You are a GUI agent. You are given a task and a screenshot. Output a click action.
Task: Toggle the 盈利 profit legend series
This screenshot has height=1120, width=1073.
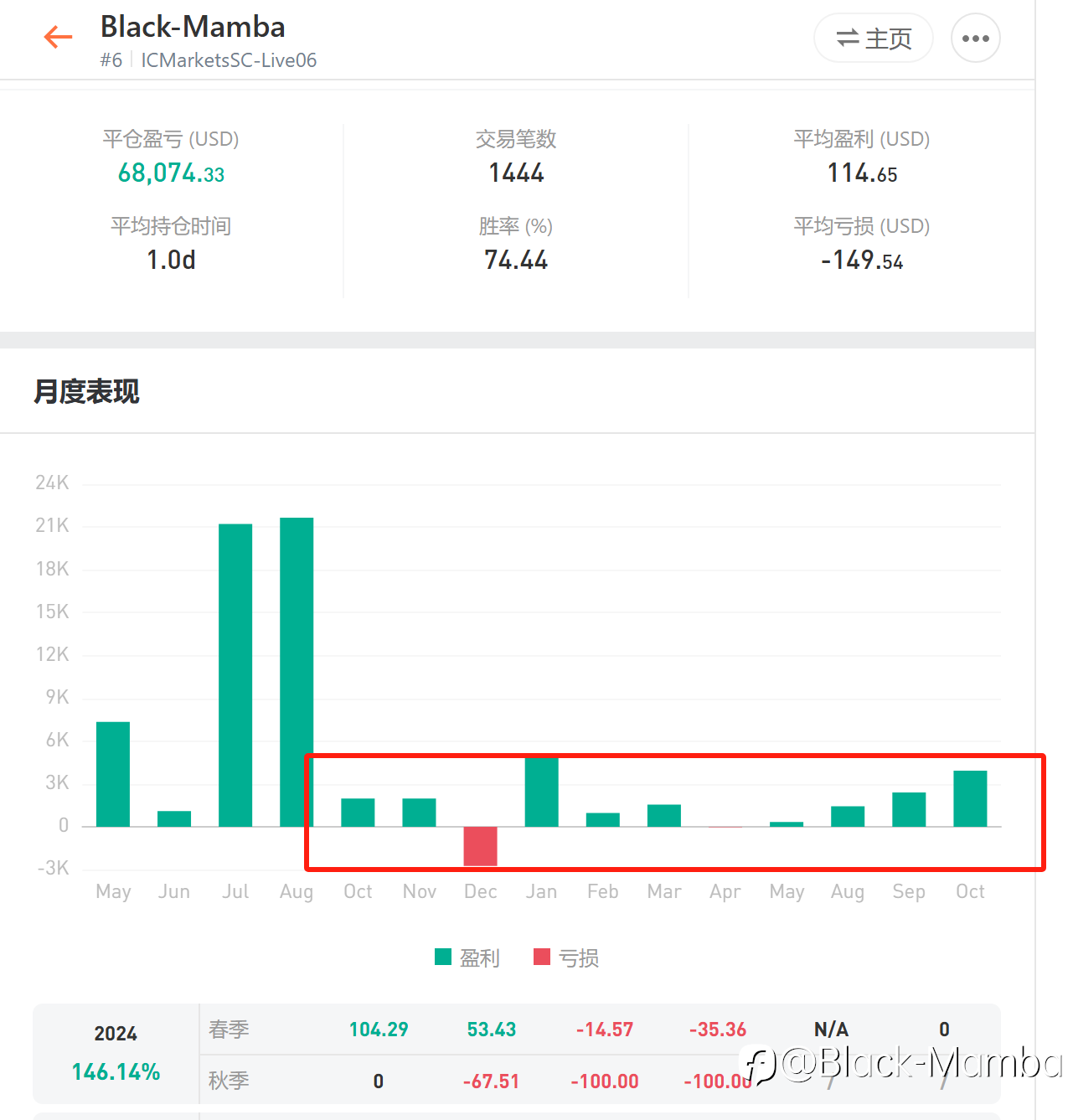click(467, 957)
